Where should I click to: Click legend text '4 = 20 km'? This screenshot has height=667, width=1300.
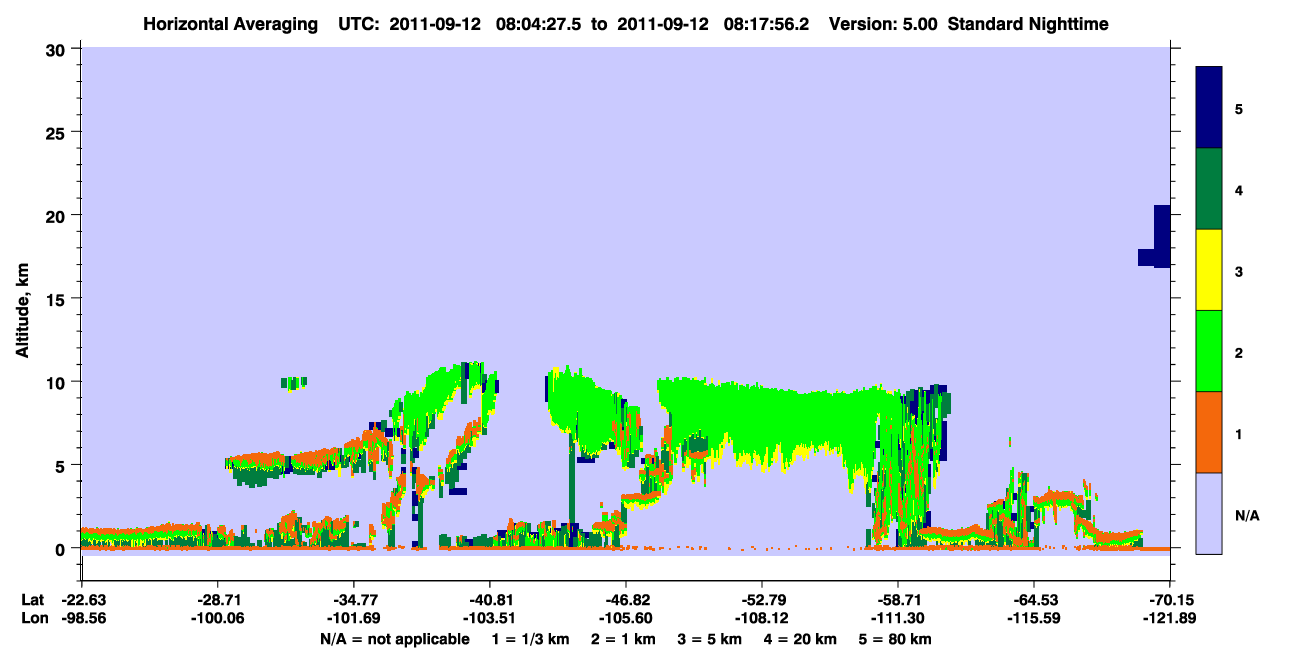coord(801,639)
